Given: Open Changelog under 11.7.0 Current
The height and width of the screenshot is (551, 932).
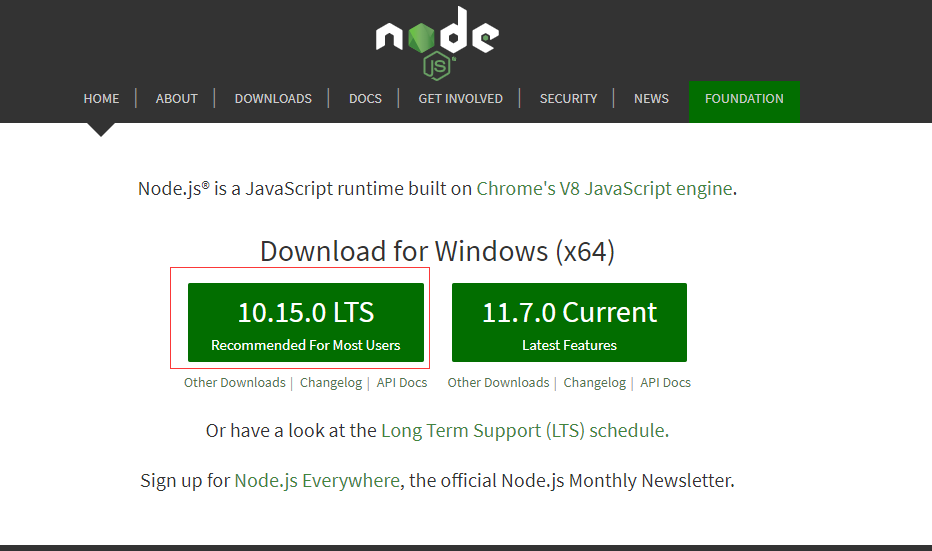Looking at the screenshot, I should [x=595, y=383].
